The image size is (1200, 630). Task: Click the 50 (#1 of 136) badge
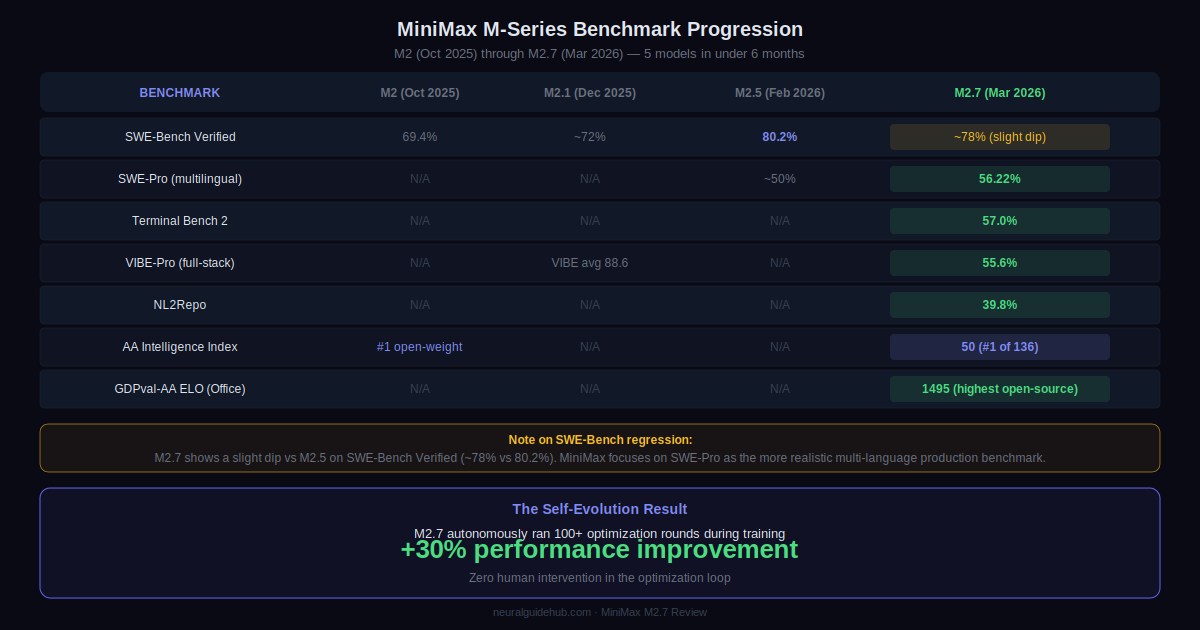1000,347
